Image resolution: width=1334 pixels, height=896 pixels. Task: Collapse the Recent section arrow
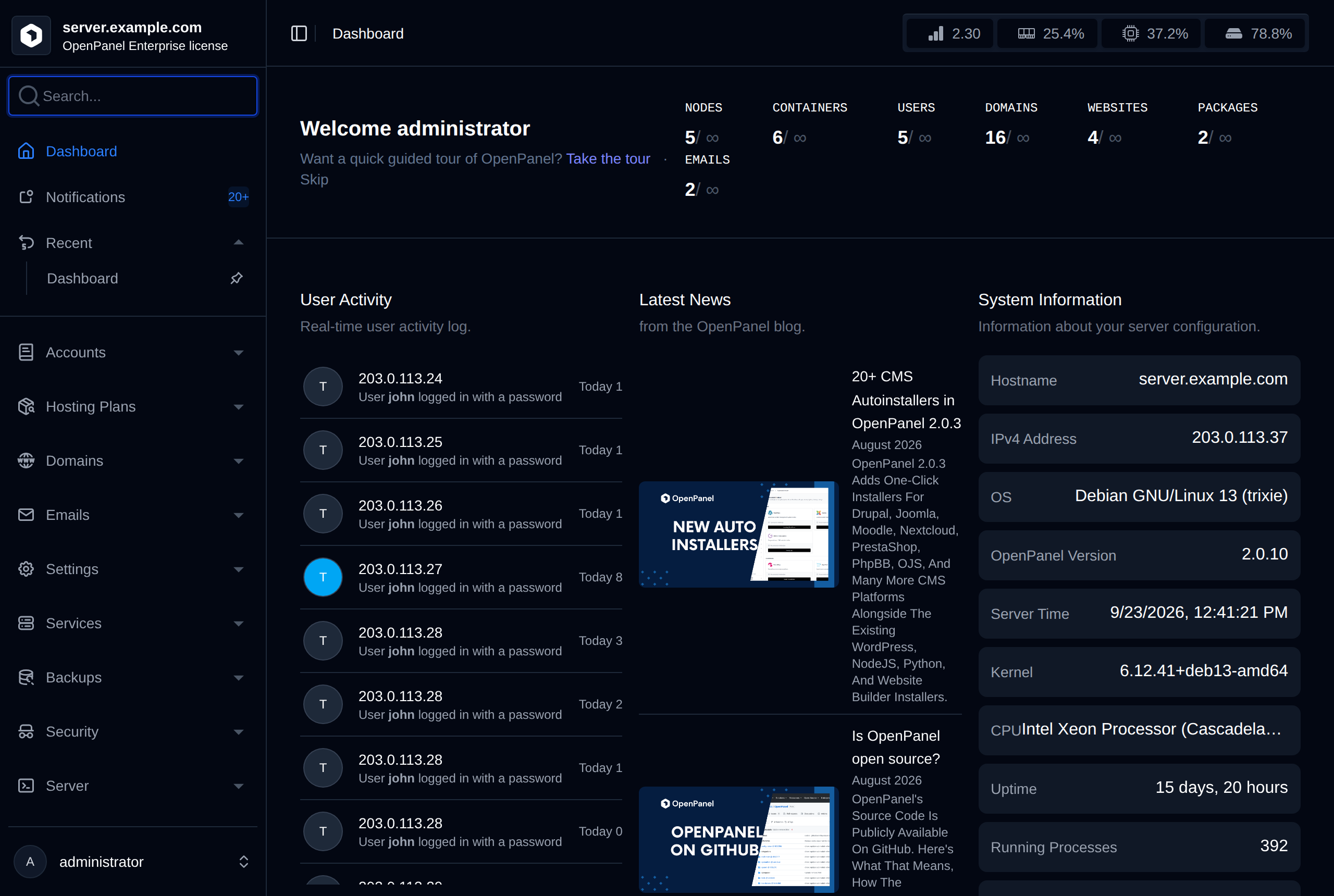point(238,243)
